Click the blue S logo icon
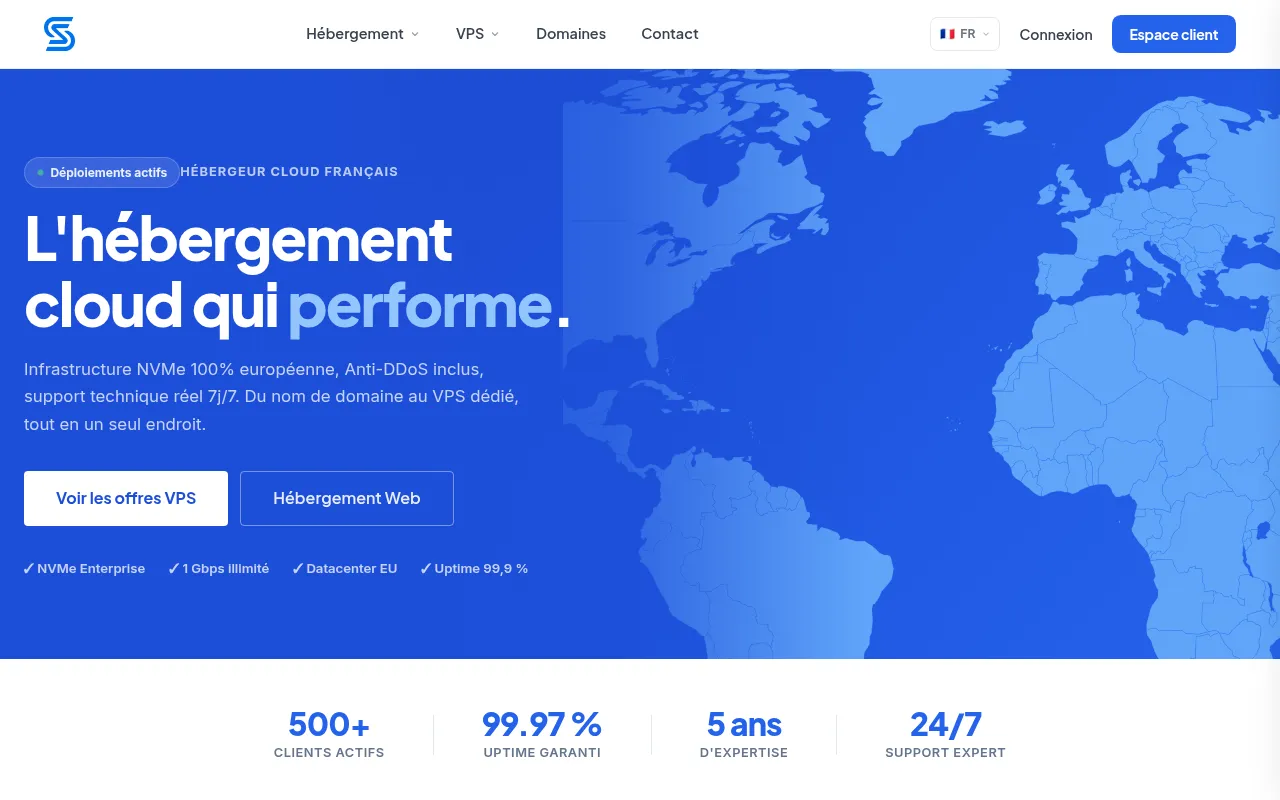The width and height of the screenshot is (1280, 800). click(x=60, y=34)
